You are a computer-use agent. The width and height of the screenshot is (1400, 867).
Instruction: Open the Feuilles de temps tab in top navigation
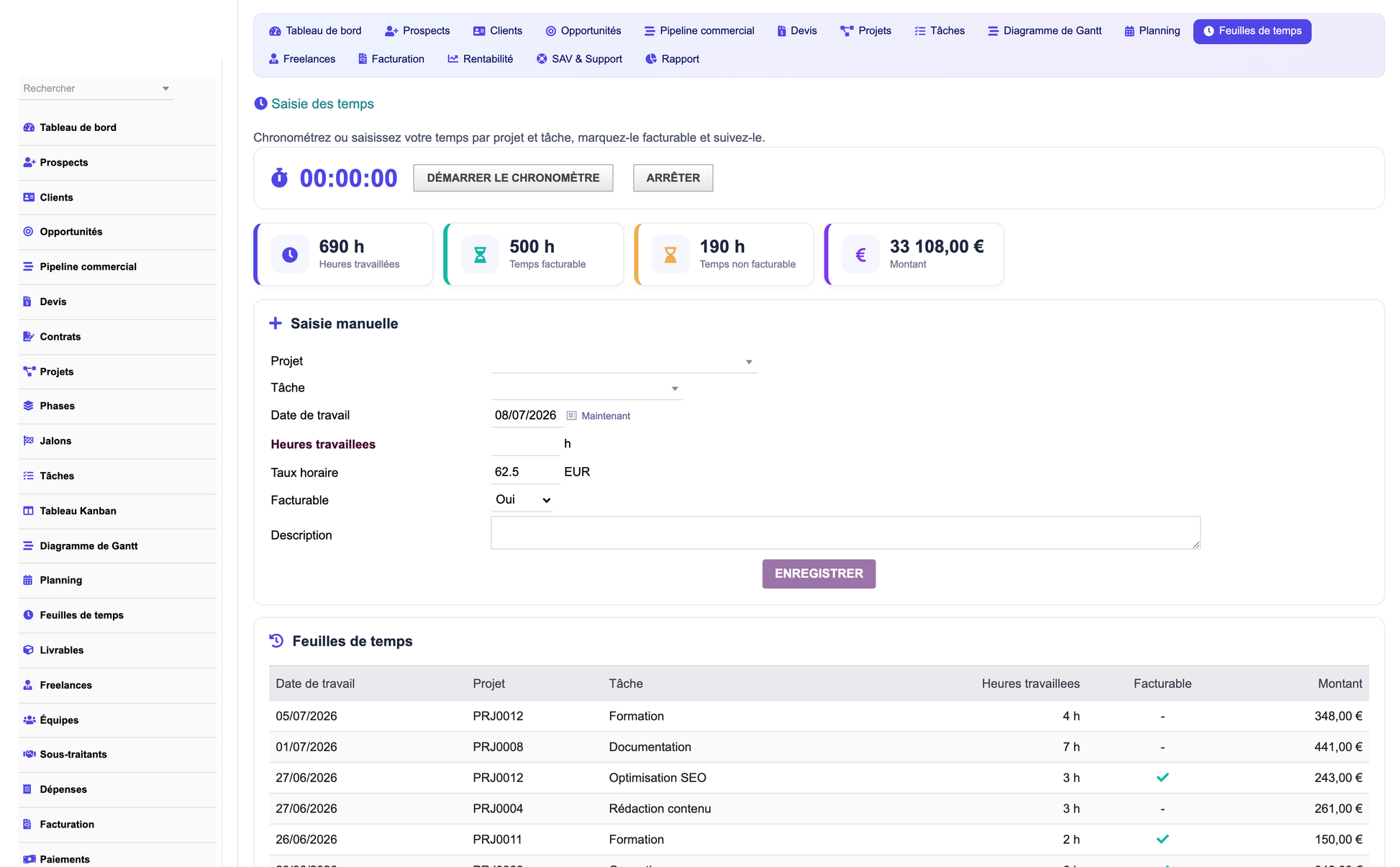1252,31
